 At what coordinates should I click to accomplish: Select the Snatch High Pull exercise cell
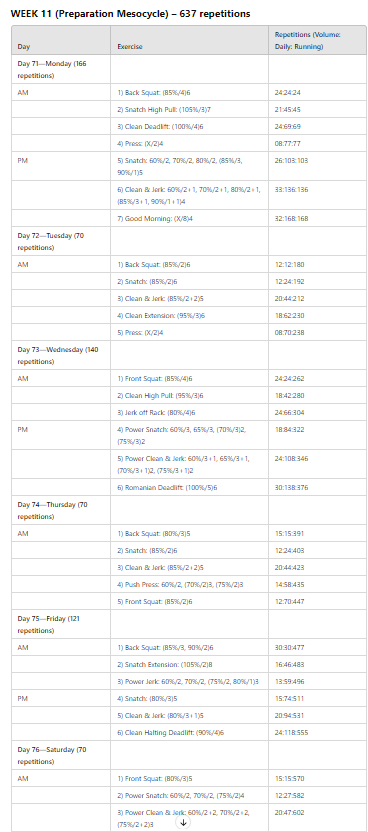(x=189, y=109)
